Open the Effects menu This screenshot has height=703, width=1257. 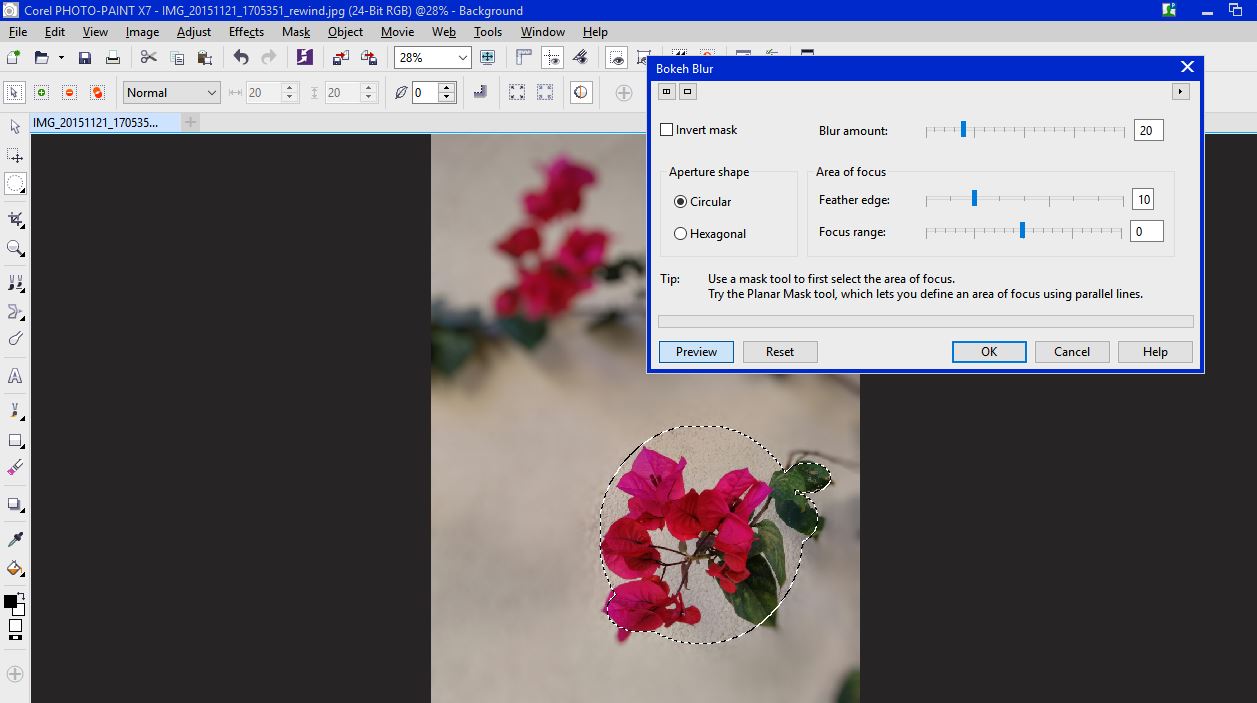(246, 31)
